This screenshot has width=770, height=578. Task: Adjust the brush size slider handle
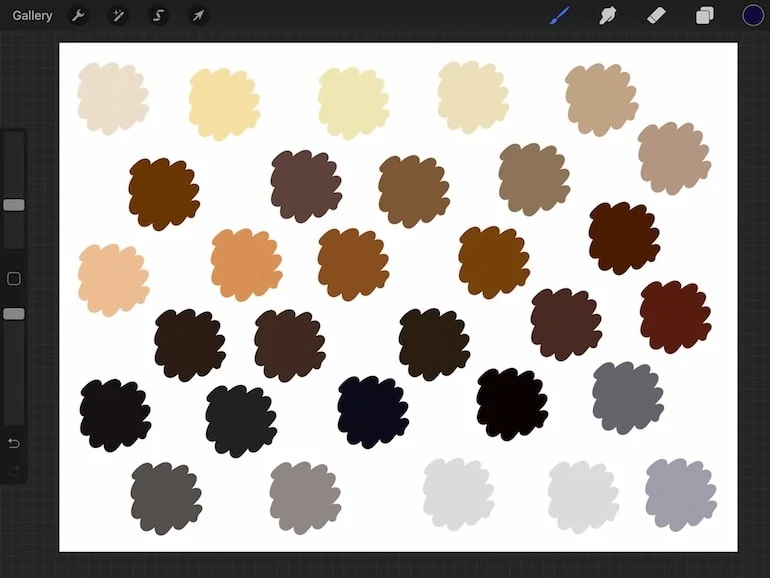coord(14,205)
